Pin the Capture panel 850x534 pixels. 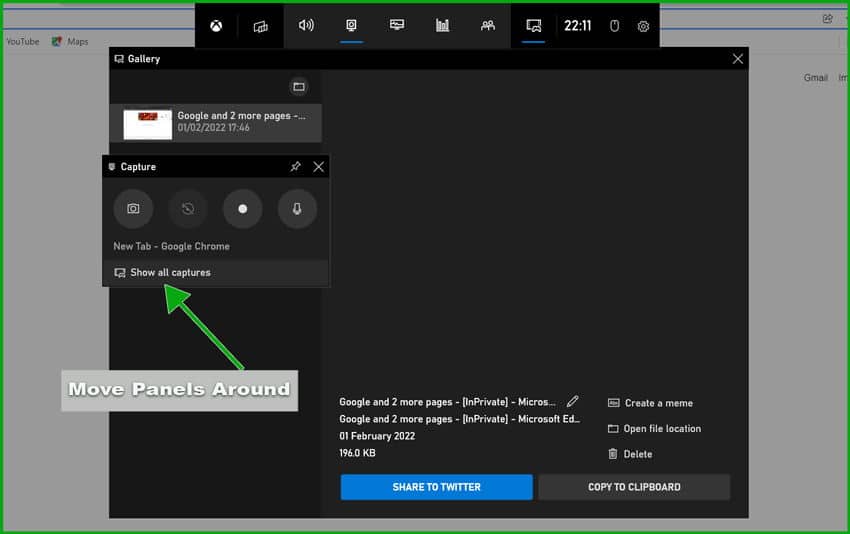coord(295,167)
